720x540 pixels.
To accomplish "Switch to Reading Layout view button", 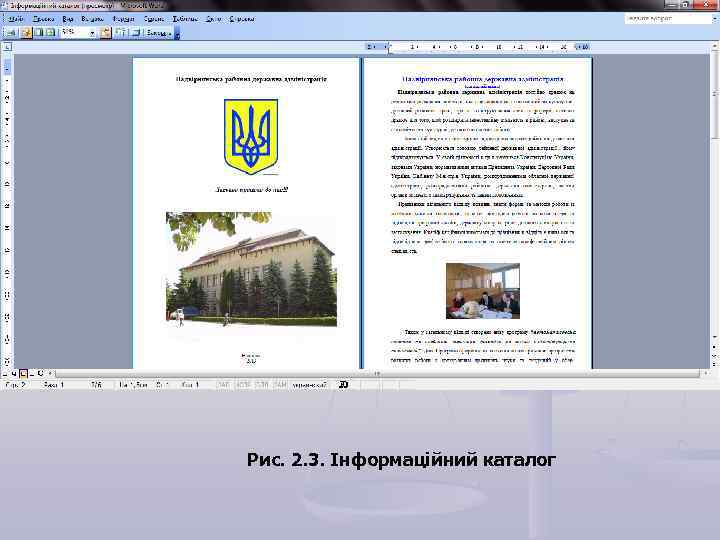I will coord(40,374).
